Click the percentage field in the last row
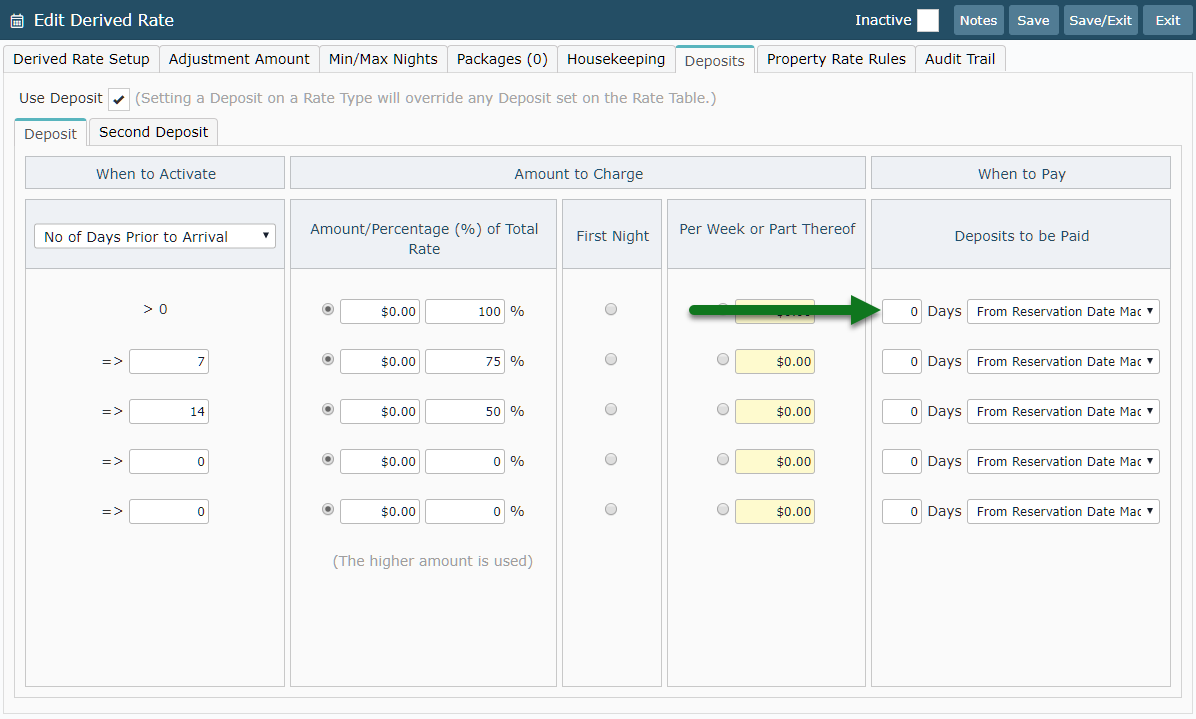Image resolution: width=1196 pixels, height=719 pixels. [x=465, y=512]
